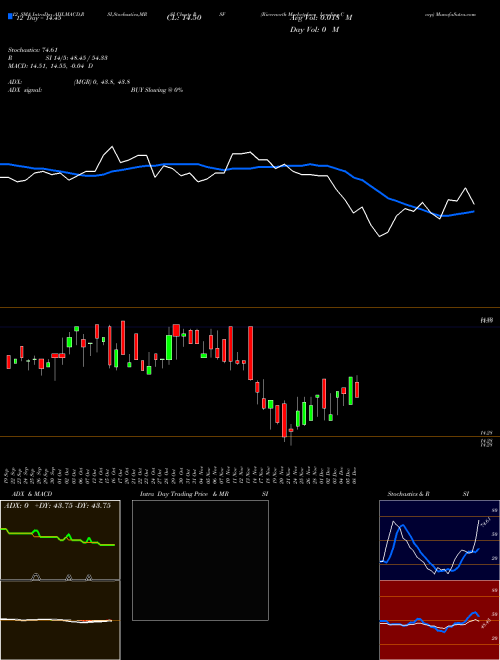Select the last red candlestick on price chart
Screen dimensions: 500x660
pos(357,389)
